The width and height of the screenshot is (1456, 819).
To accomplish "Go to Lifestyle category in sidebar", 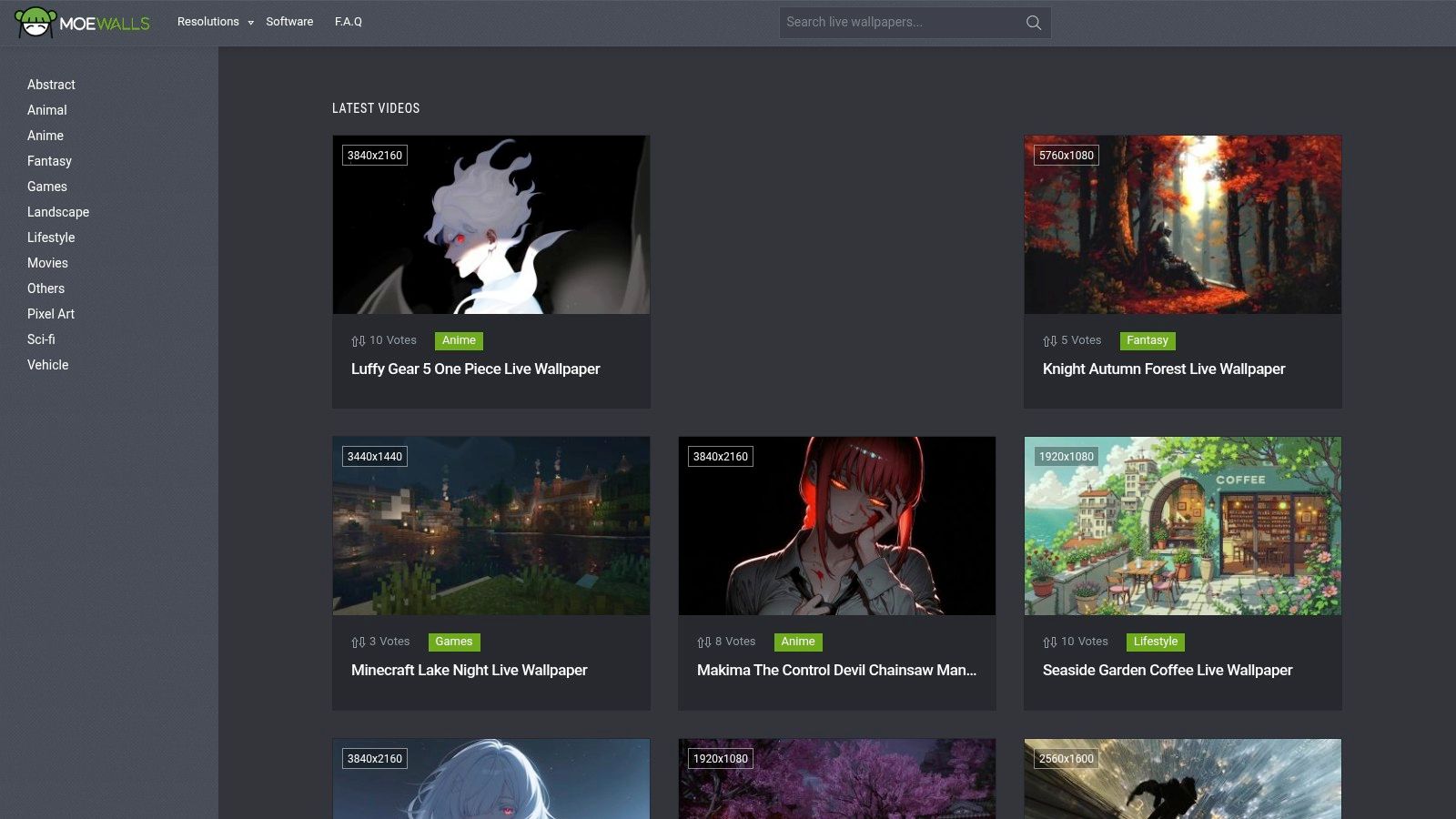I will click(x=51, y=238).
